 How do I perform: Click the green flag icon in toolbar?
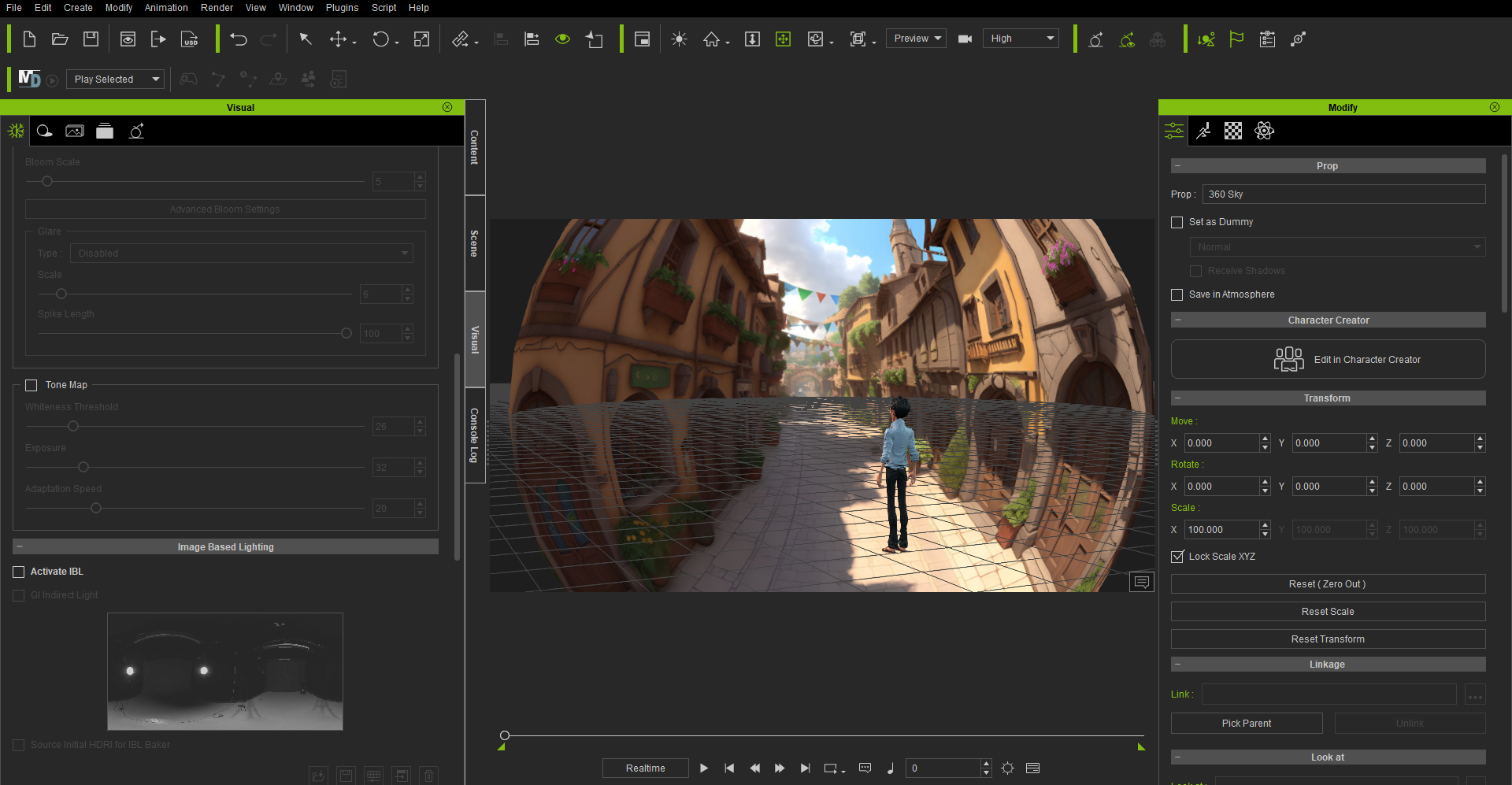coord(1236,39)
